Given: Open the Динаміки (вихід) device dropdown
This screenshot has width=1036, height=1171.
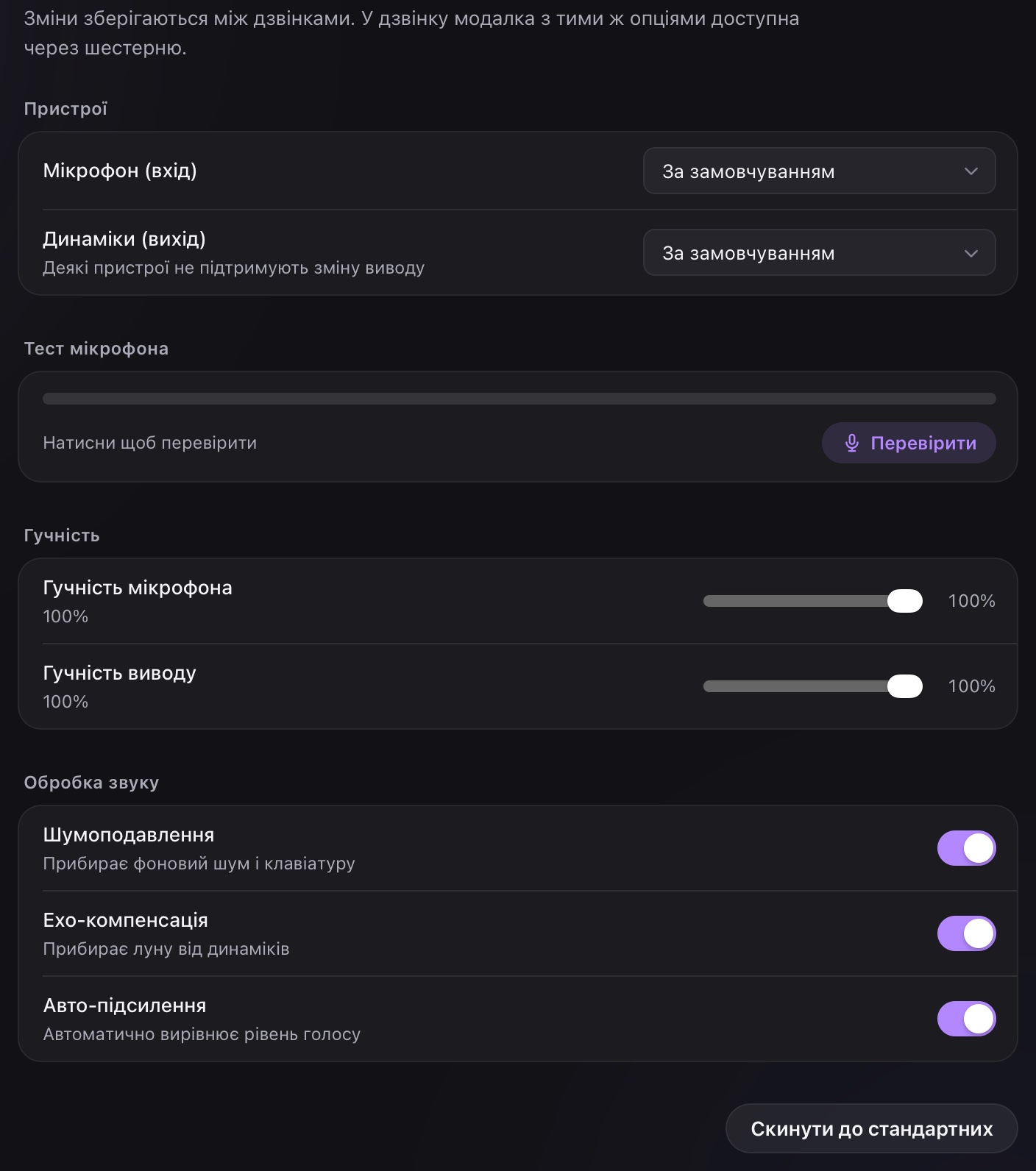Looking at the screenshot, I should [x=819, y=253].
